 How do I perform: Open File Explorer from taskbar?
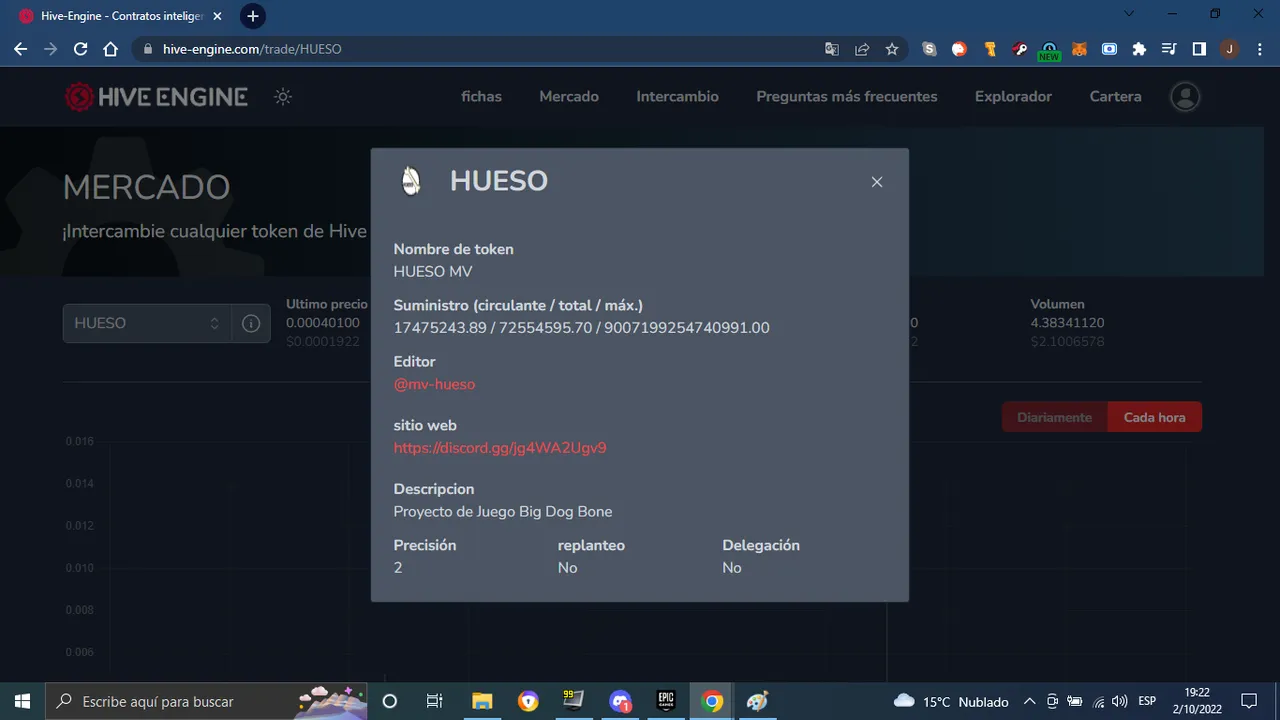[x=482, y=701]
